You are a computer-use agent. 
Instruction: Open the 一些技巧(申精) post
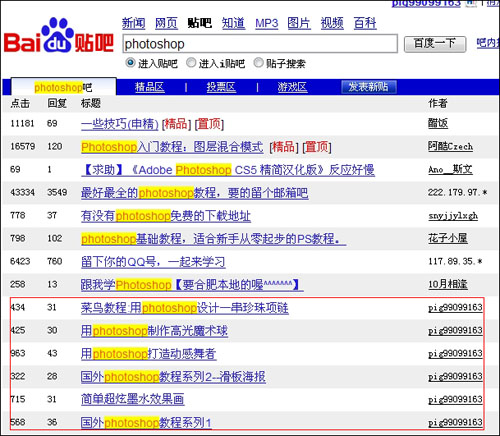[120, 124]
